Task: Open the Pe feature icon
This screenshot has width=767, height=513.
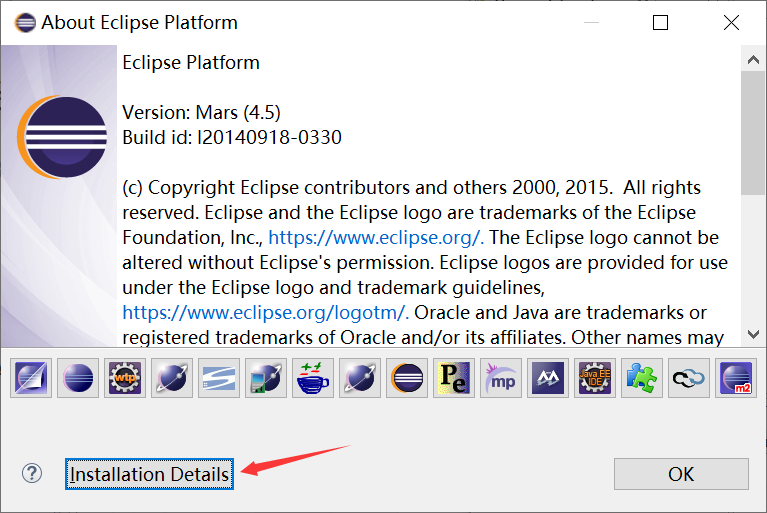Action: pyautogui.click(x=453, y=378)
